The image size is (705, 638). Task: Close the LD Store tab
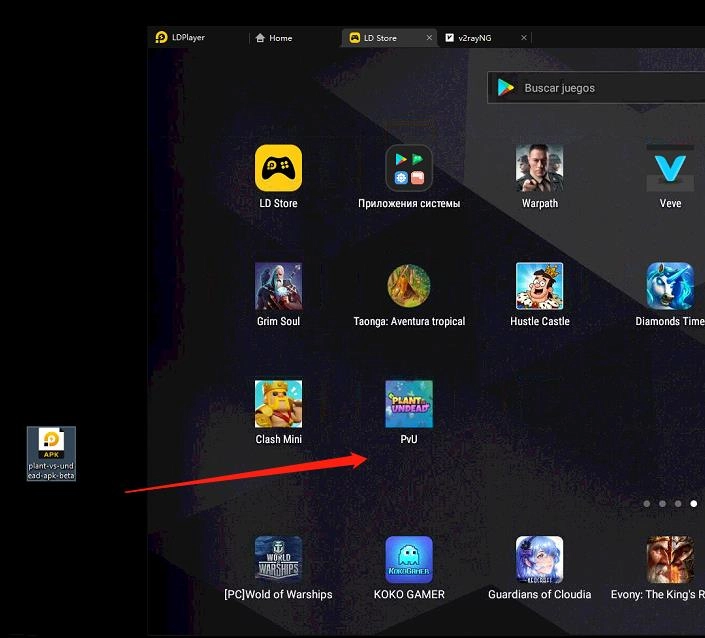pos(429,38)
